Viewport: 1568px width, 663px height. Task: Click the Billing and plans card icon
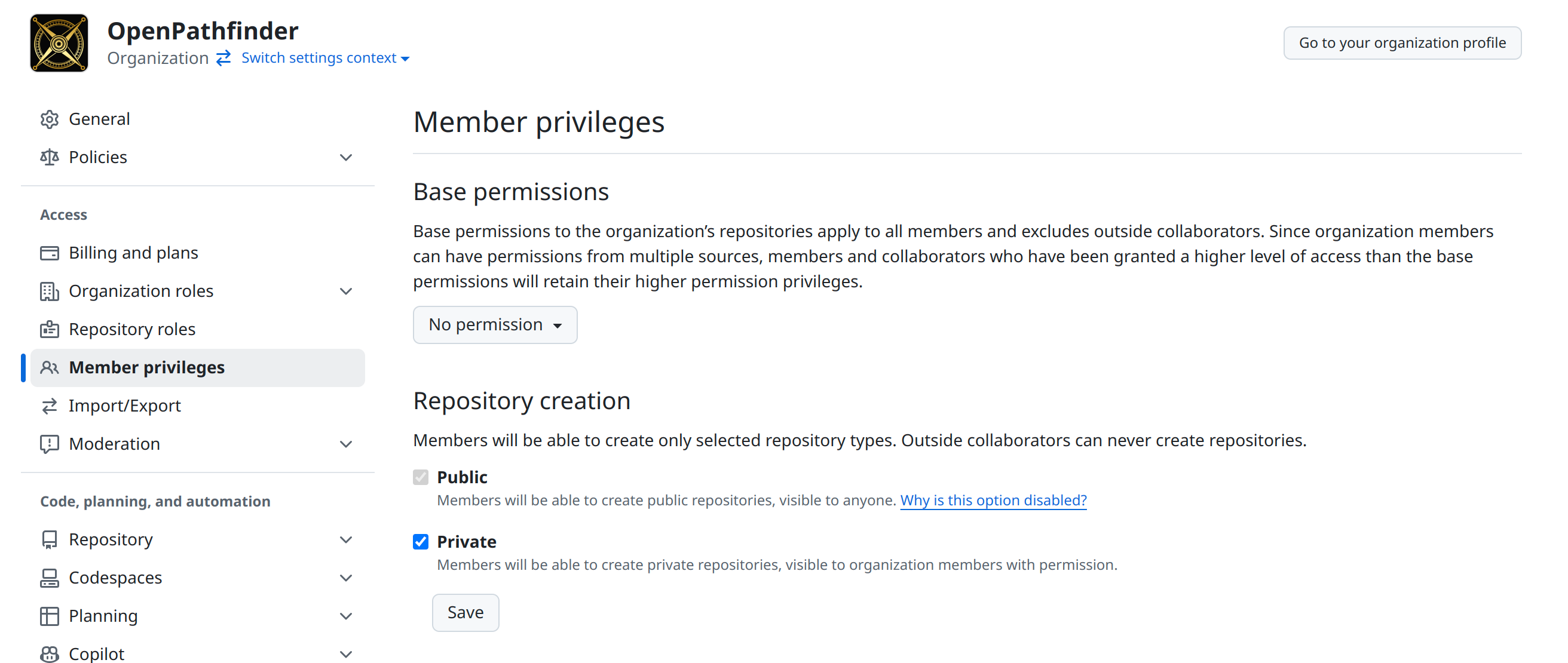tap(50, 253)
